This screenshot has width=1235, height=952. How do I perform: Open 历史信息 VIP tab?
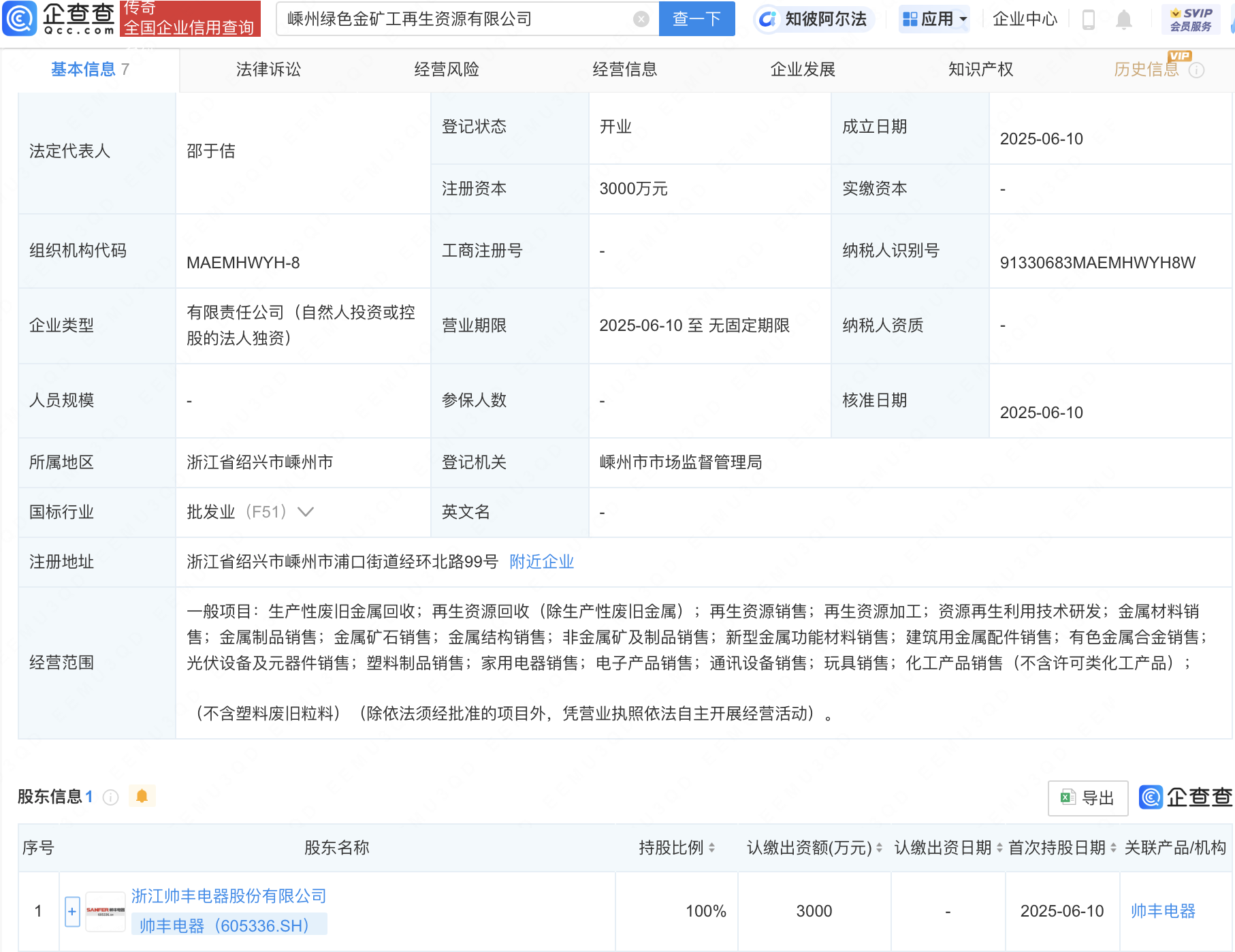click(1146, 69)
